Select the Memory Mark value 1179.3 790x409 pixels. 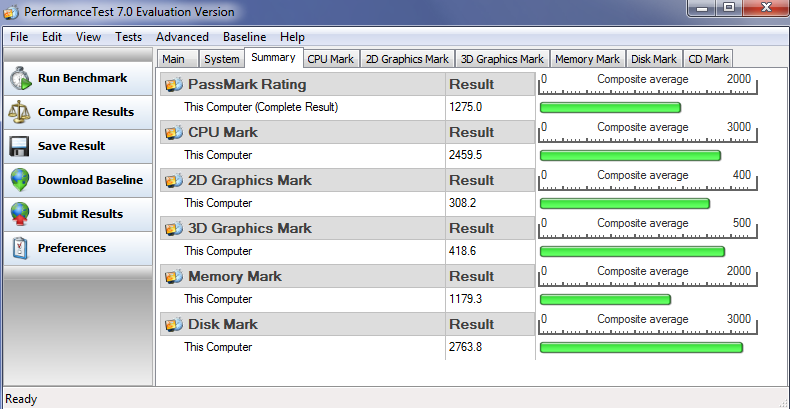click(466, 299)
